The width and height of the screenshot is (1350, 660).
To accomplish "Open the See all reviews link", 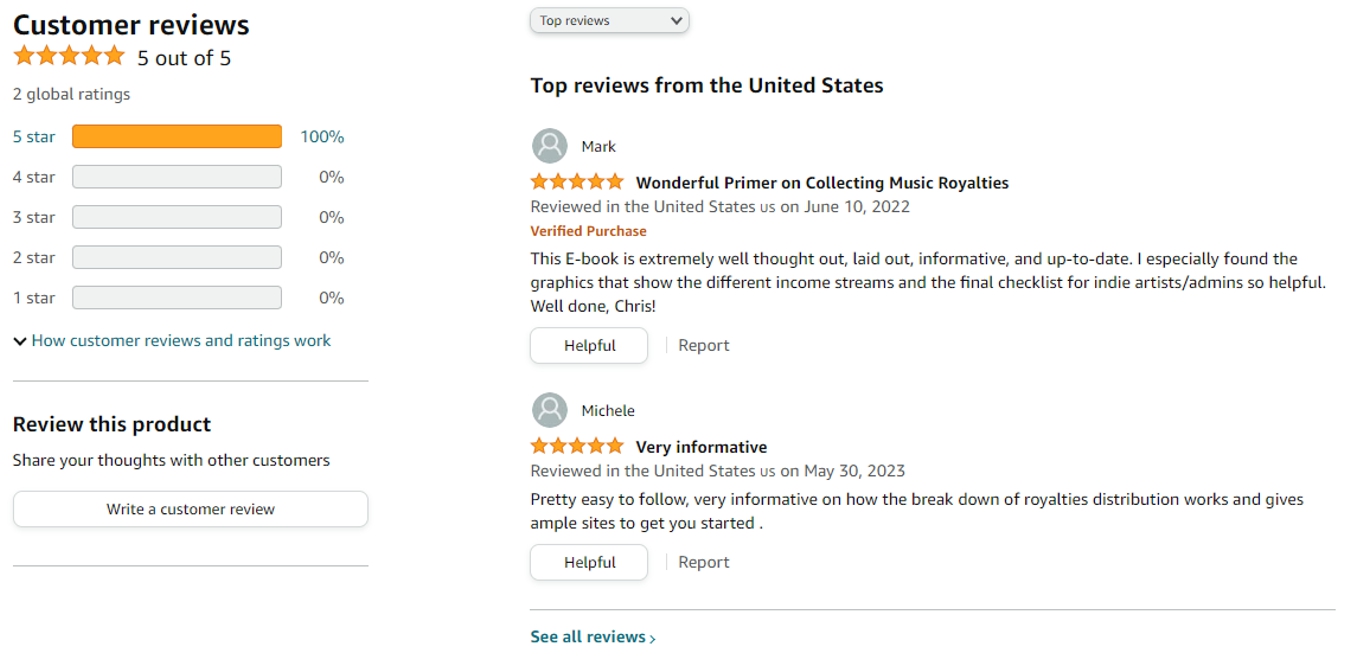I will pyautogui.click(x=588, y=637).
